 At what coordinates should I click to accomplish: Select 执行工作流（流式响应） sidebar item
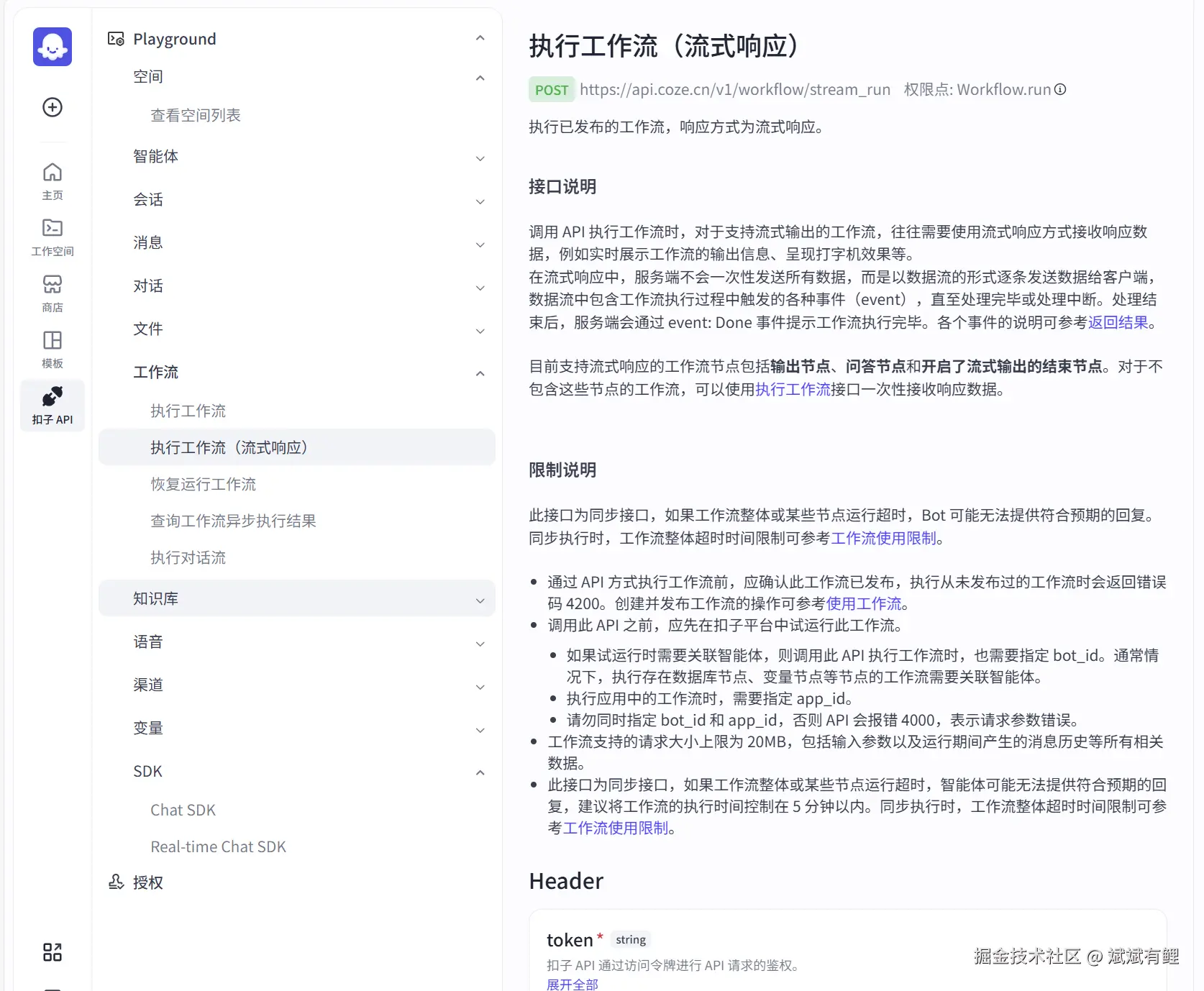(297, 447)
